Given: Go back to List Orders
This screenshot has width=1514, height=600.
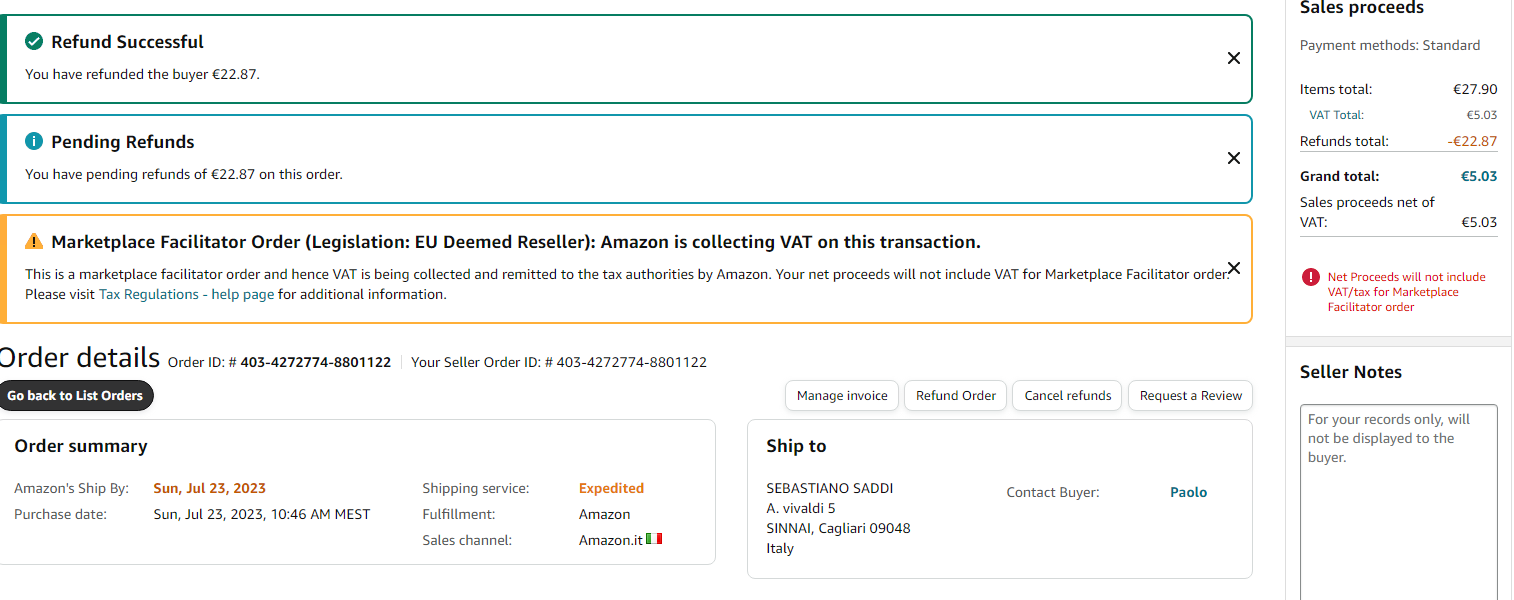Looking at the screenshot, I should [75, 396].
